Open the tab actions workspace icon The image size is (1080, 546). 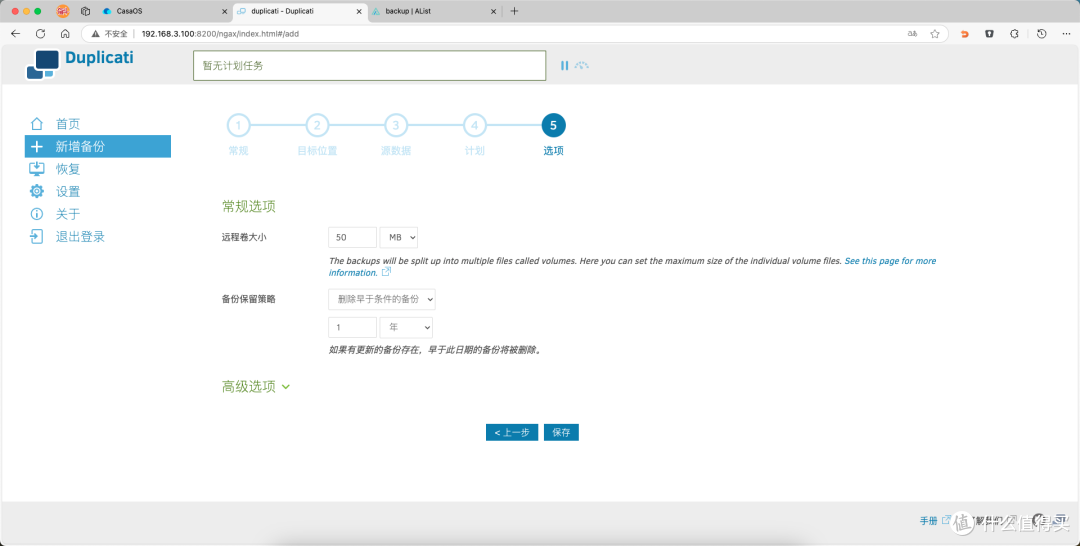pyautogui.click(x=85, y=11)
